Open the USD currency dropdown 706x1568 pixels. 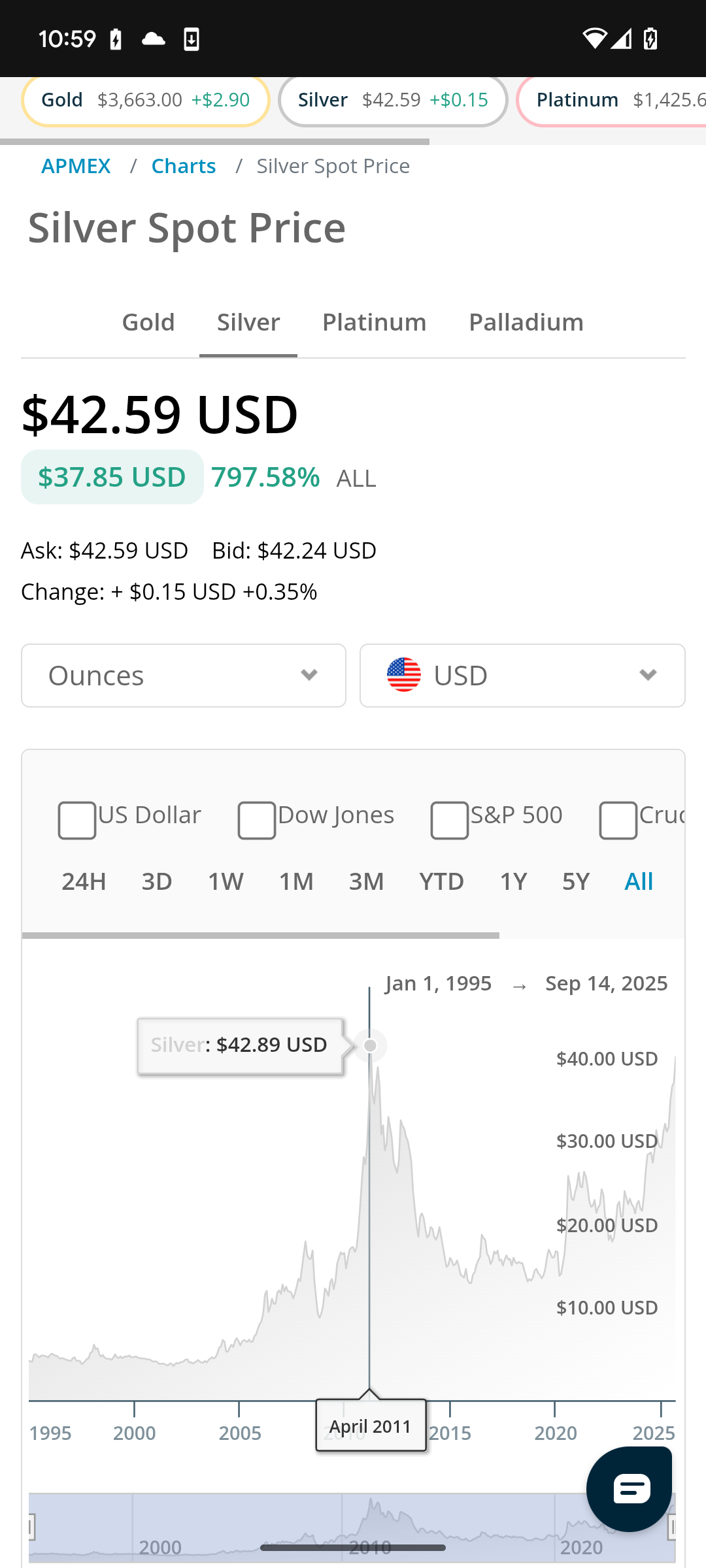pyautogui.click(x=522, y=676)
